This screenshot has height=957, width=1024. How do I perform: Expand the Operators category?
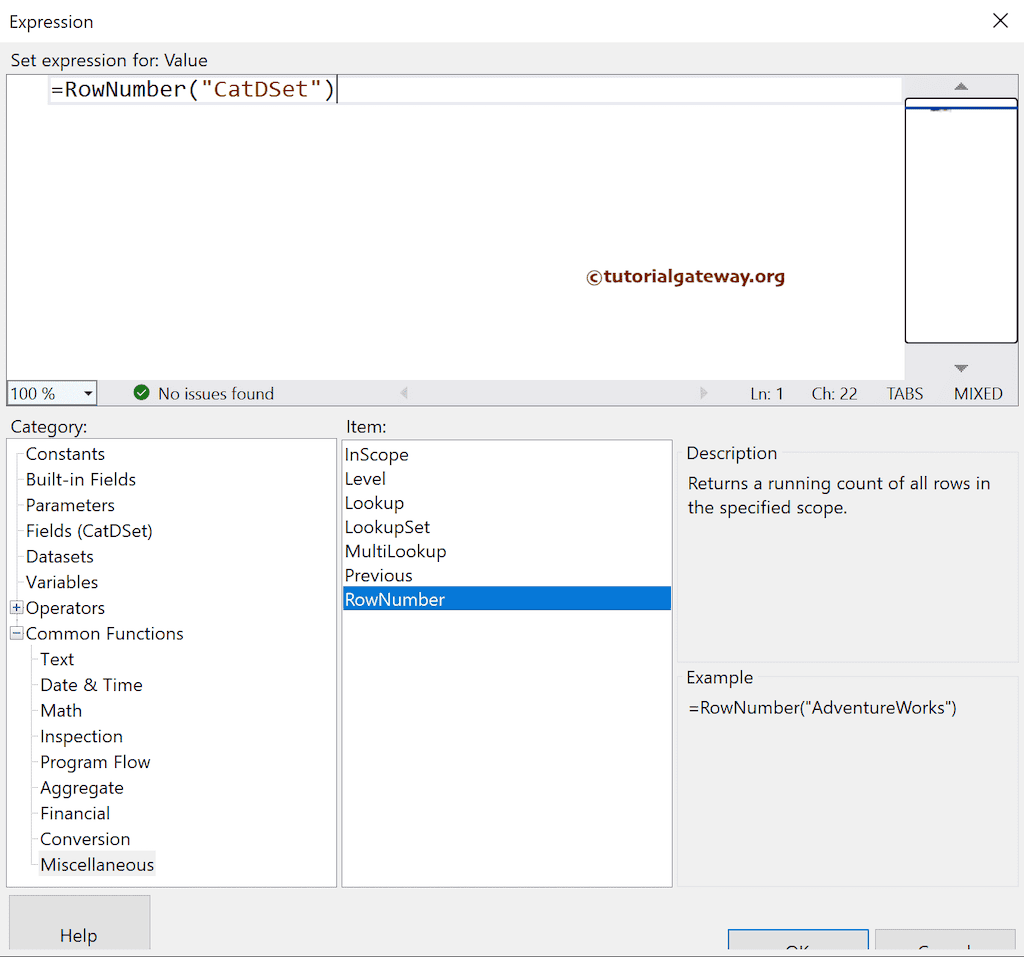pyautogui.click(x=15, y=608)
